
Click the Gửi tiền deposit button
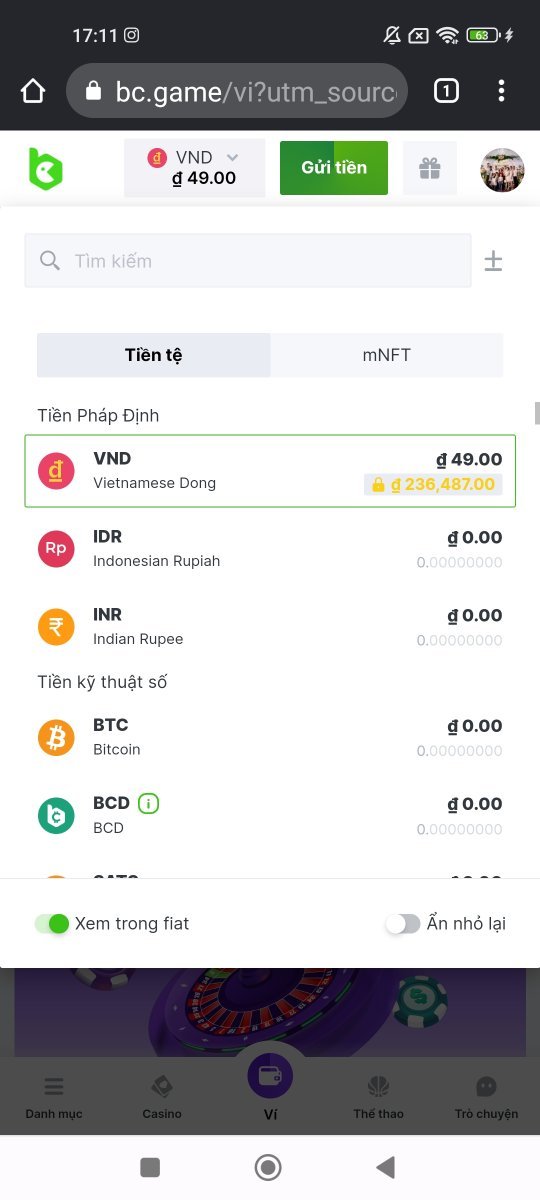(x=334, y=168)
